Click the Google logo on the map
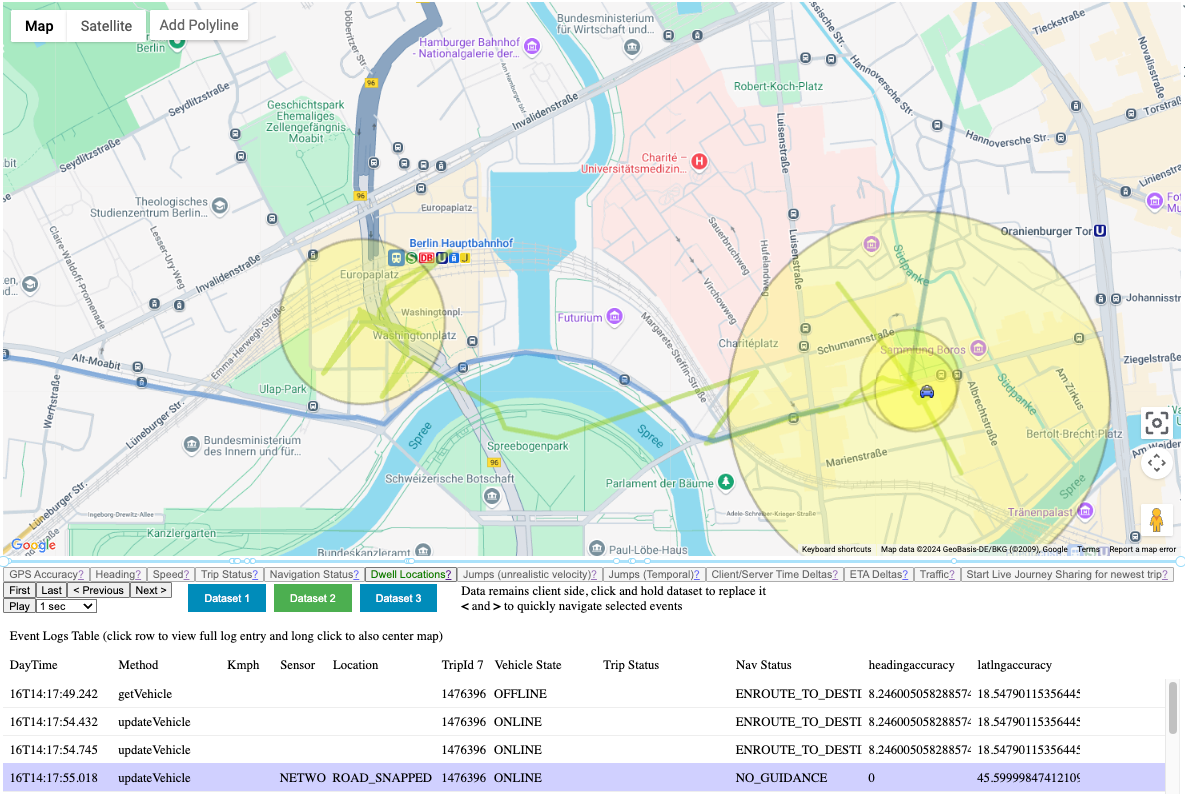The width and height of the screenshot is (1185, 794). coord(33,544)
